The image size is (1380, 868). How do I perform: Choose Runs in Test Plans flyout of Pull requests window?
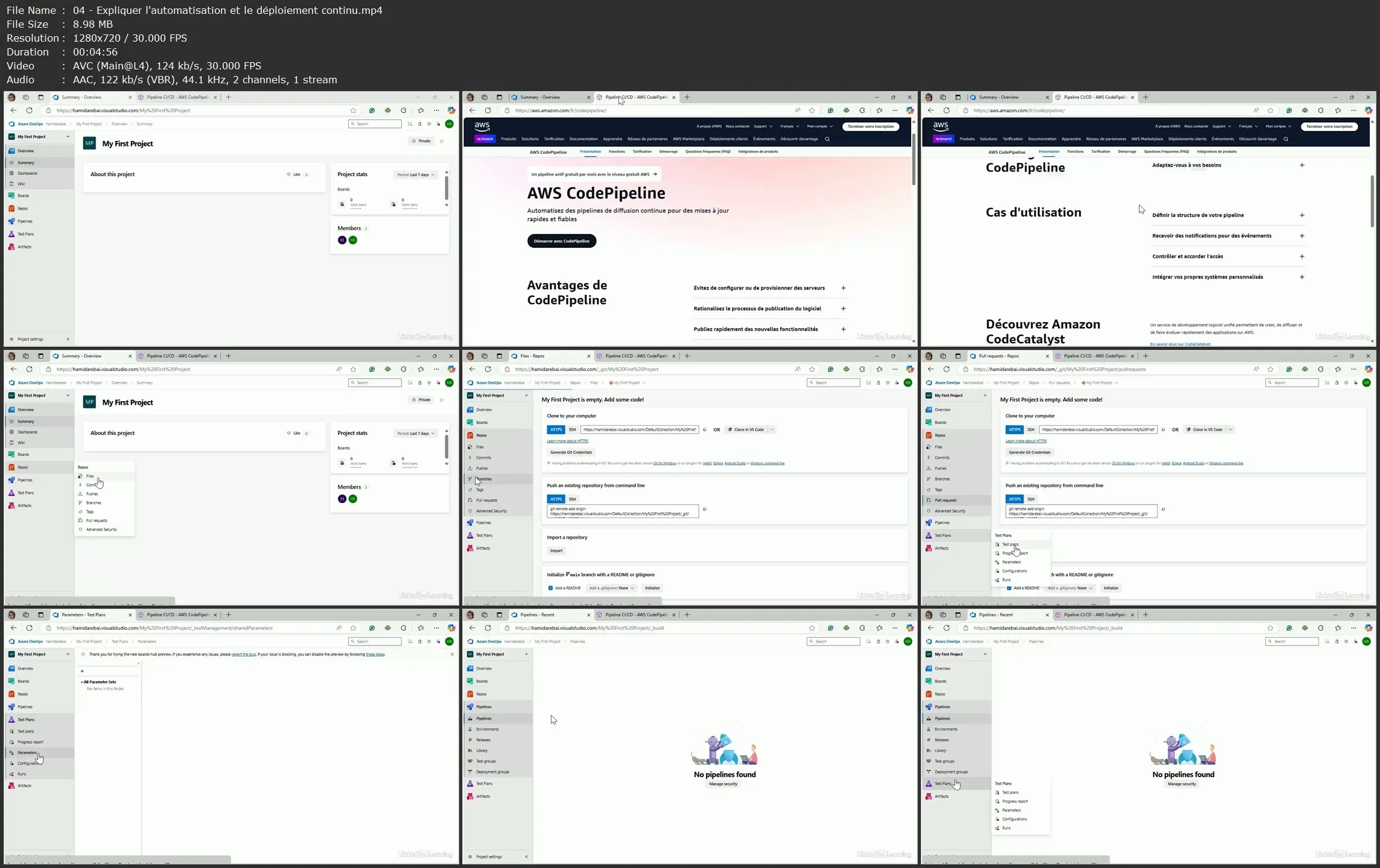(x=1021, y=580)
